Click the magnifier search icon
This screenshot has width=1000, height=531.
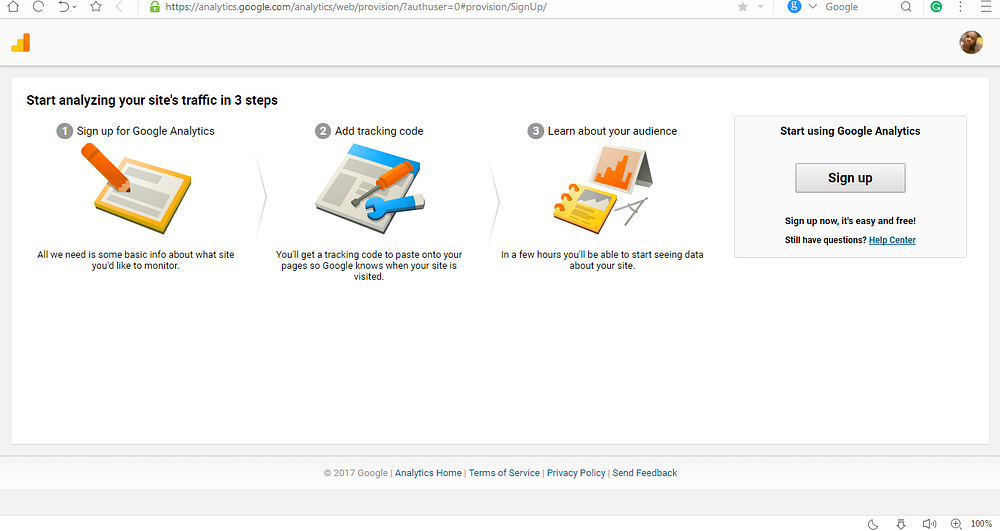pyautogui.click(x=906, y=6)
